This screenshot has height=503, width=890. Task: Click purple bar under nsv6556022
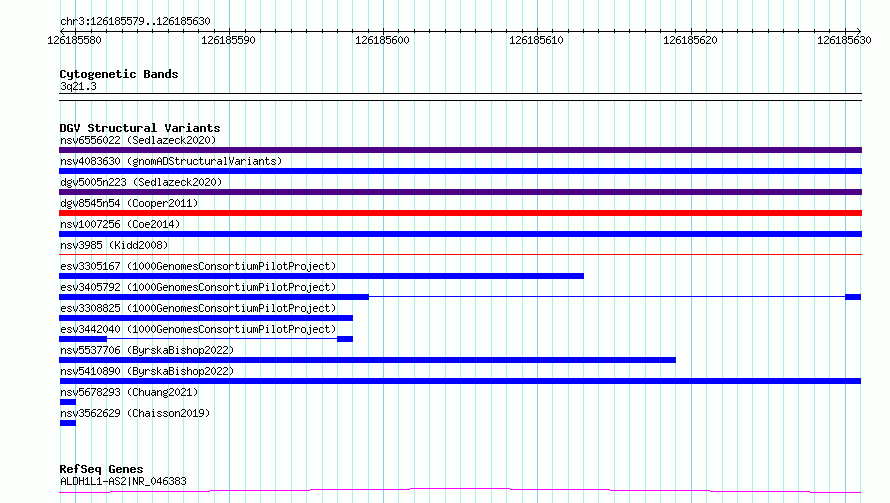[x=460, y=150]
